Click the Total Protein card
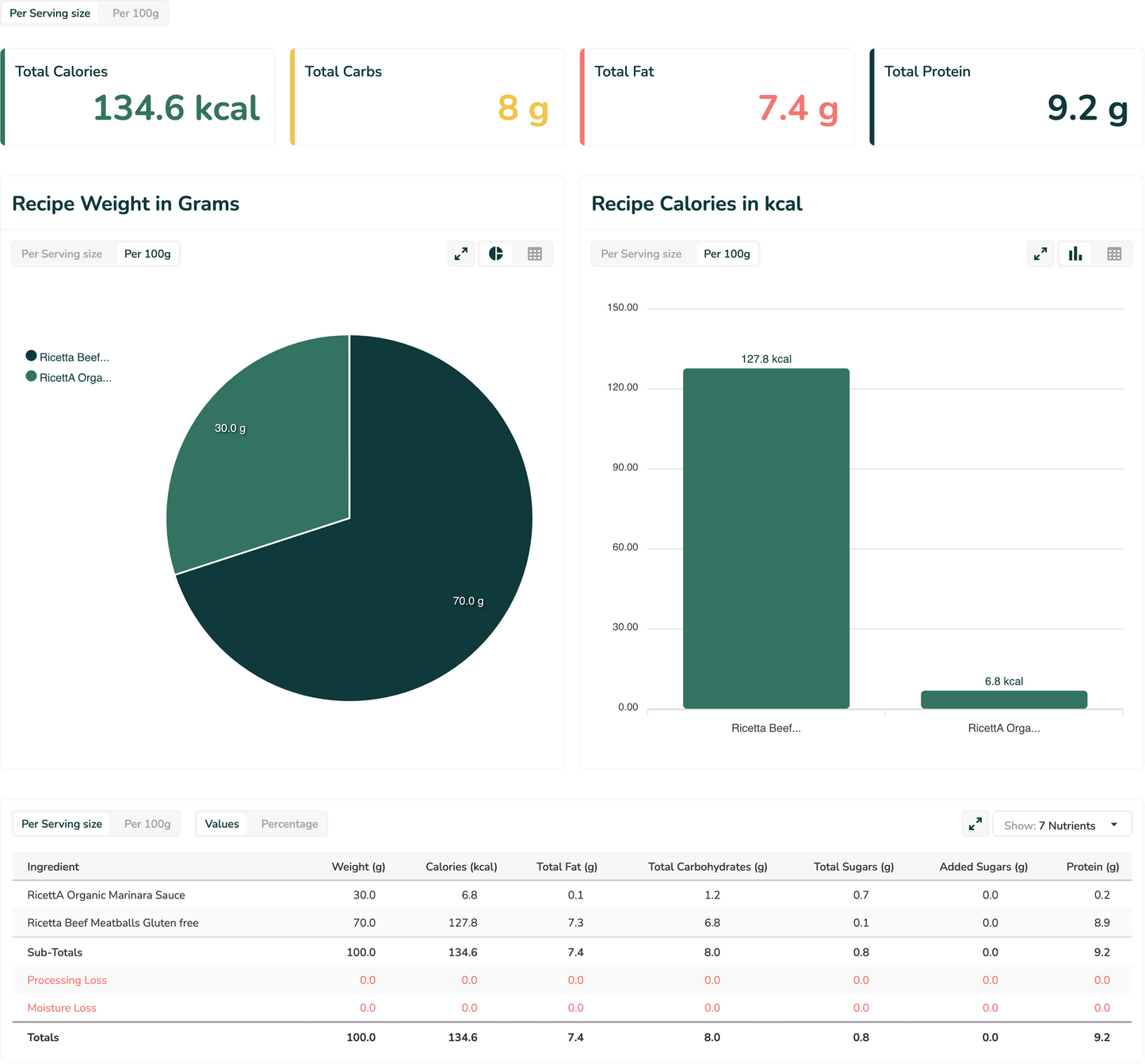Screen dimensions: 1145x1064 coord(1006,97)
